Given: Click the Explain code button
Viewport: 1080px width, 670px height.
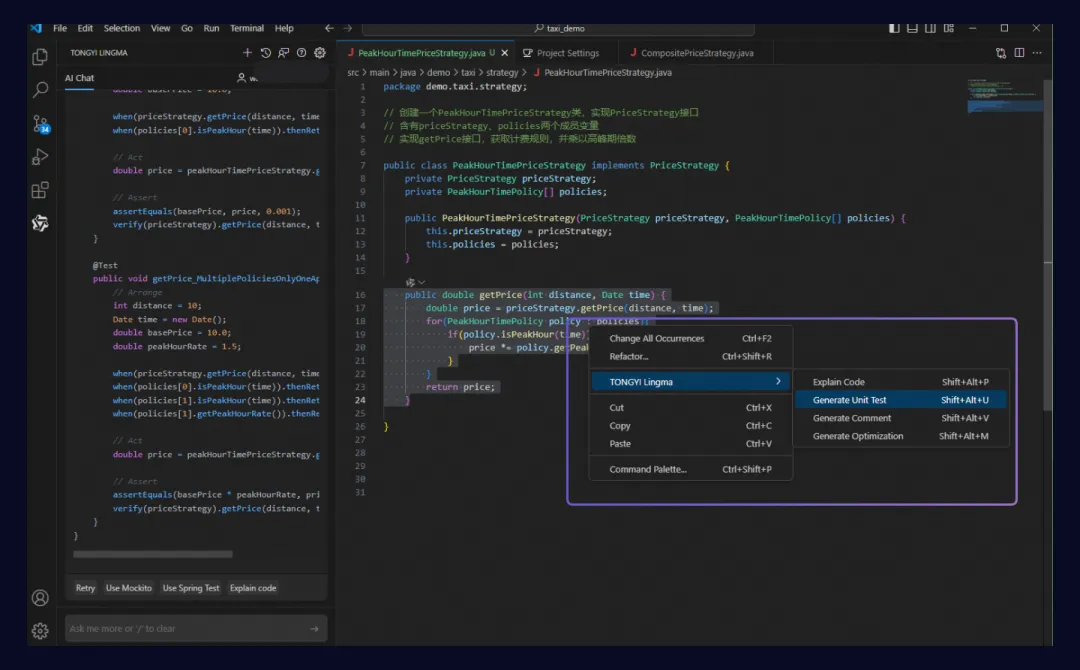Looking at the screenshot, I should tap(253, 588).
